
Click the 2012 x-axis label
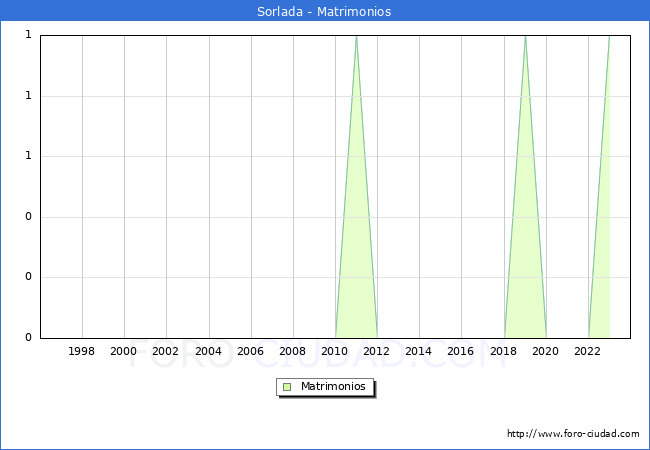tap(376, 351)
